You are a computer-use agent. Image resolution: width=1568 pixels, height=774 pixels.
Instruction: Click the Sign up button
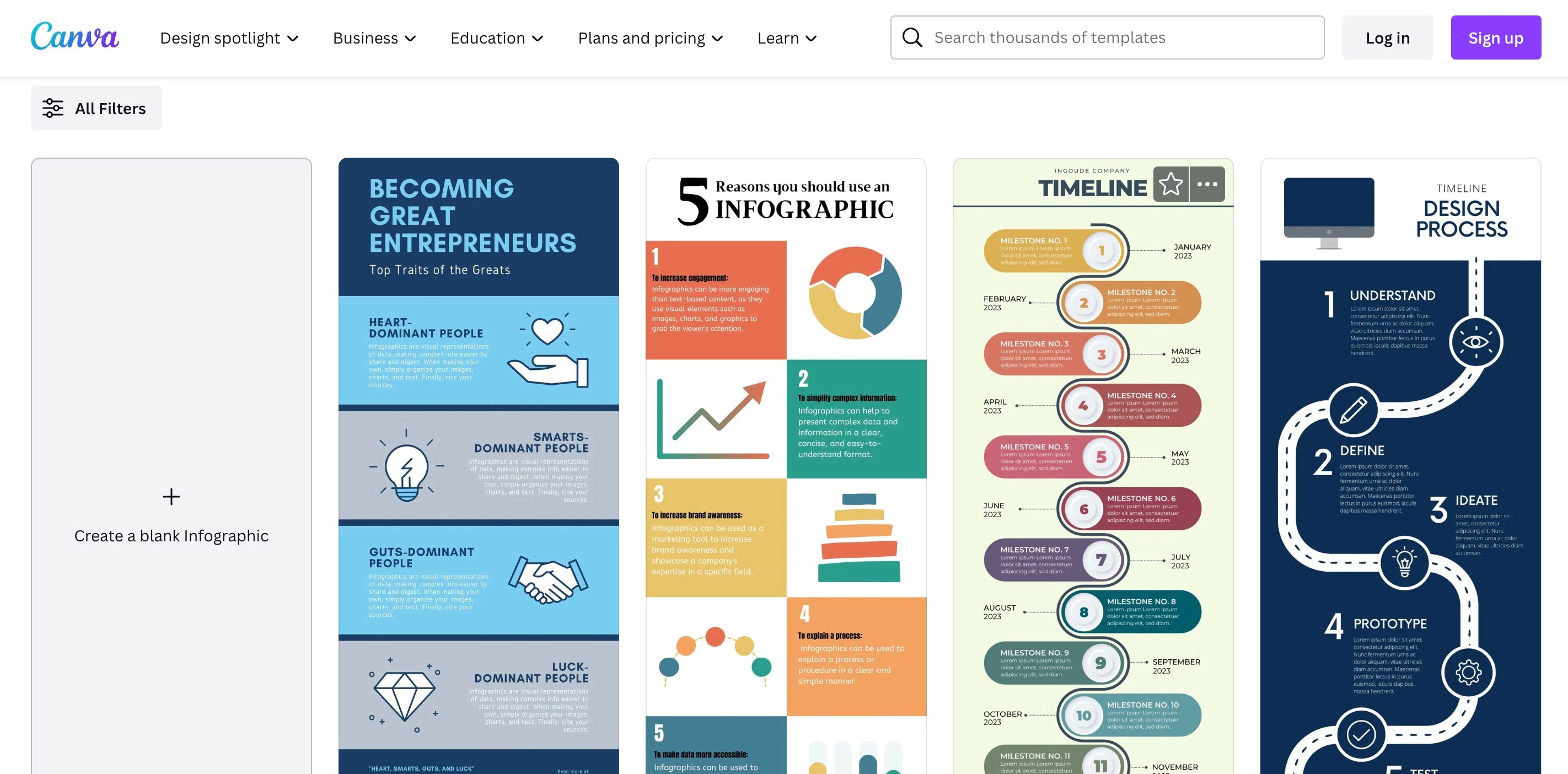tap(1496, 36)
